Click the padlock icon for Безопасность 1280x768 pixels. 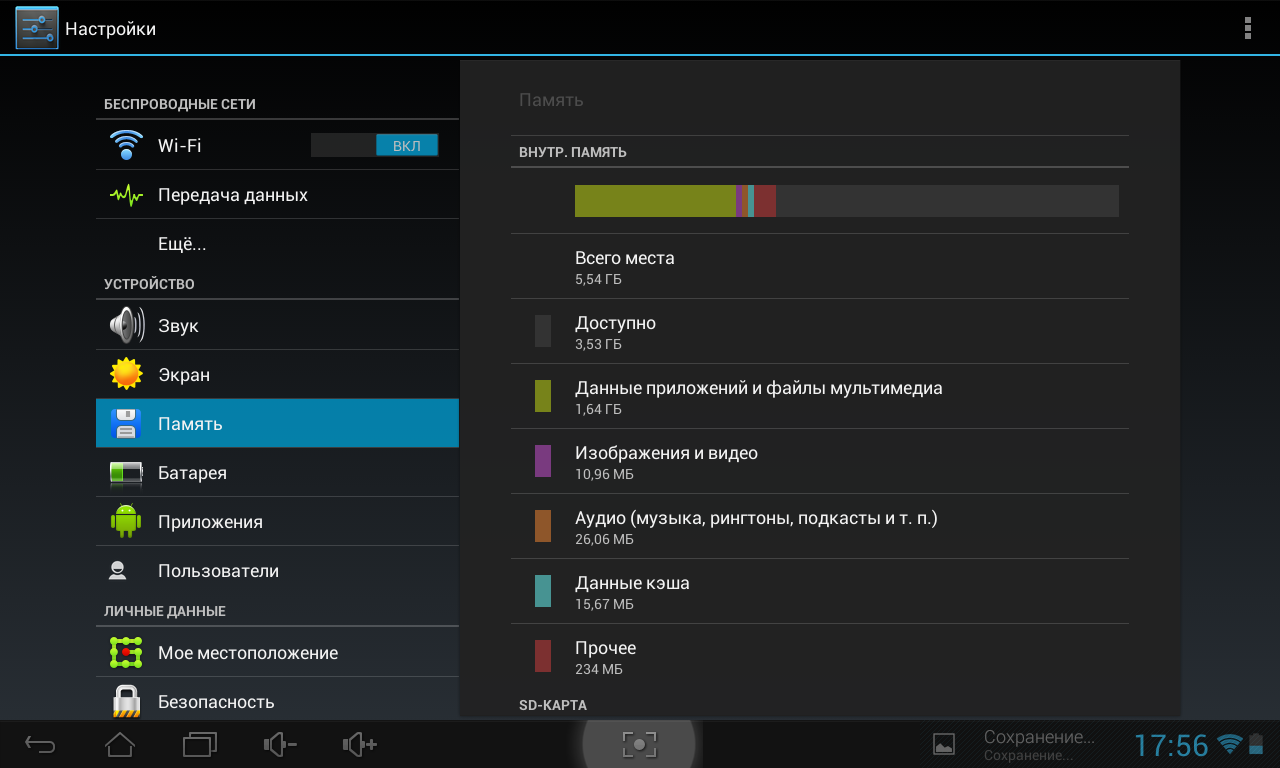pyautogui.click(x=126, y=701)
